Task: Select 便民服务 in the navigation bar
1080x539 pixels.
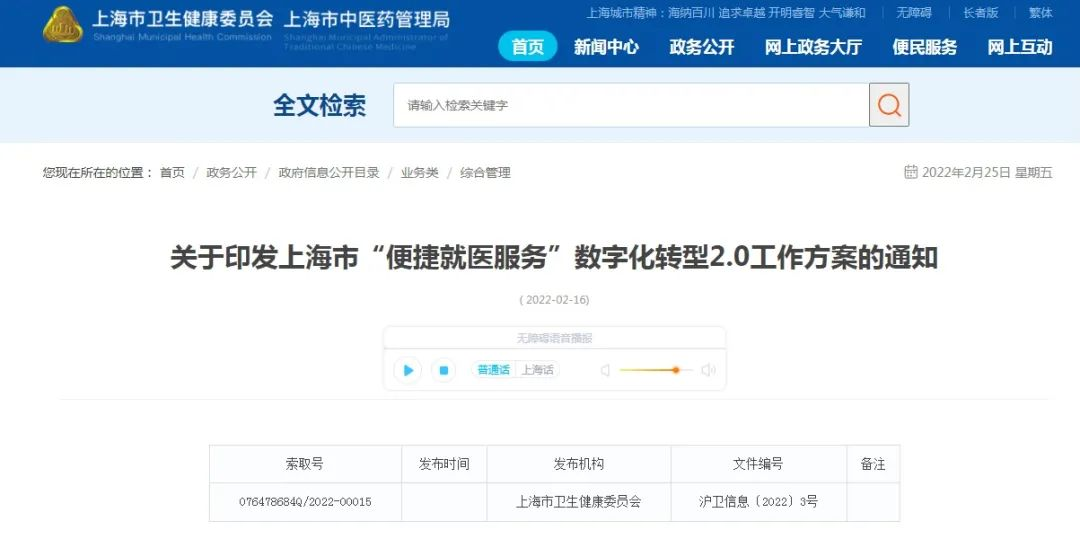Action: pos(924,47)
